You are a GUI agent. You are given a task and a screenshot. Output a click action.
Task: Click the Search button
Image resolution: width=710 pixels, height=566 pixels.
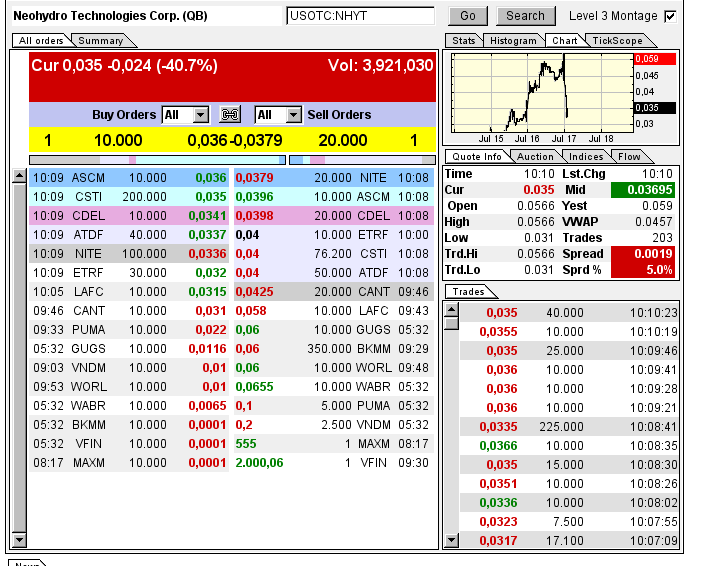(525, 16)
